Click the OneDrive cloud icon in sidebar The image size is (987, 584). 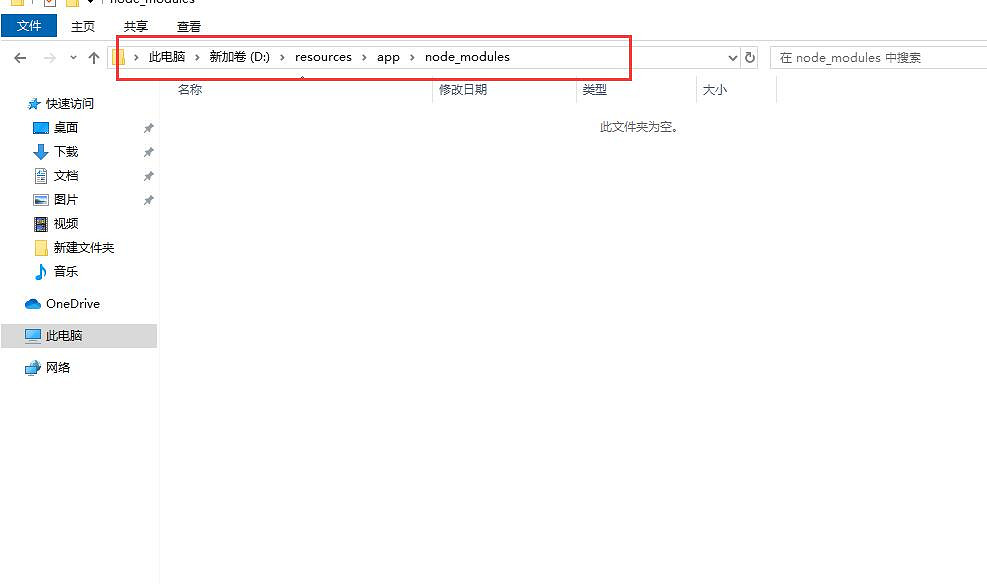pyautogui.click(x=33, y=303)
